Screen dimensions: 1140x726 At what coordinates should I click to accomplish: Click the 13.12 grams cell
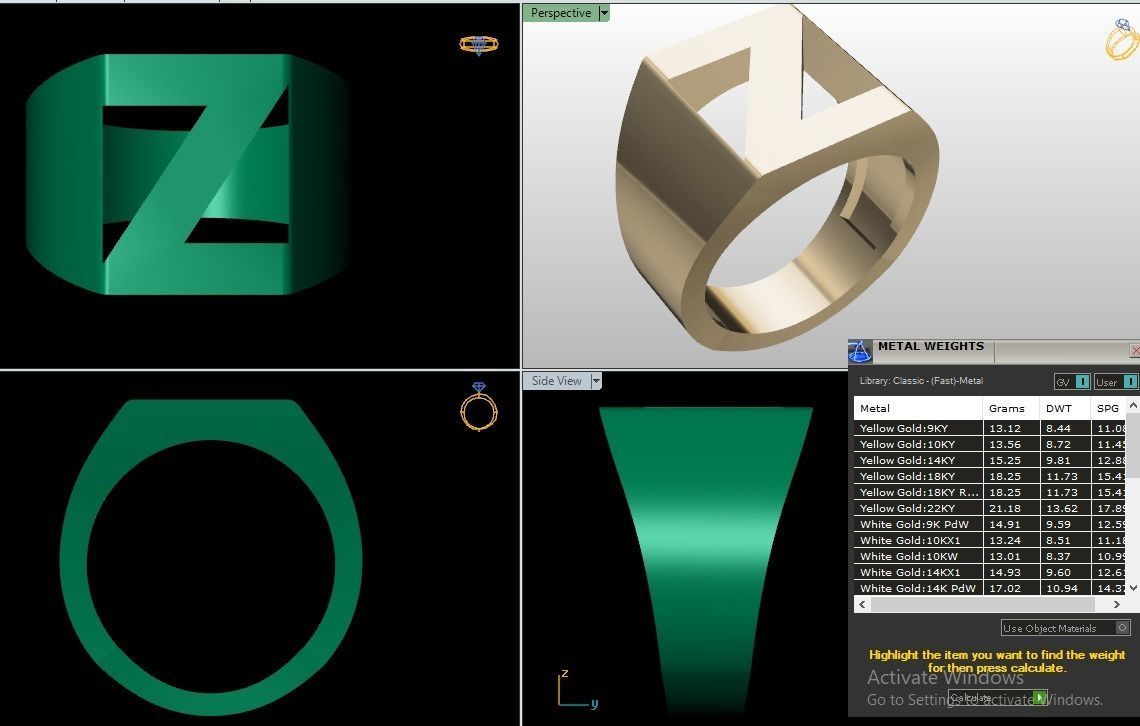[x=1011, y=428]
